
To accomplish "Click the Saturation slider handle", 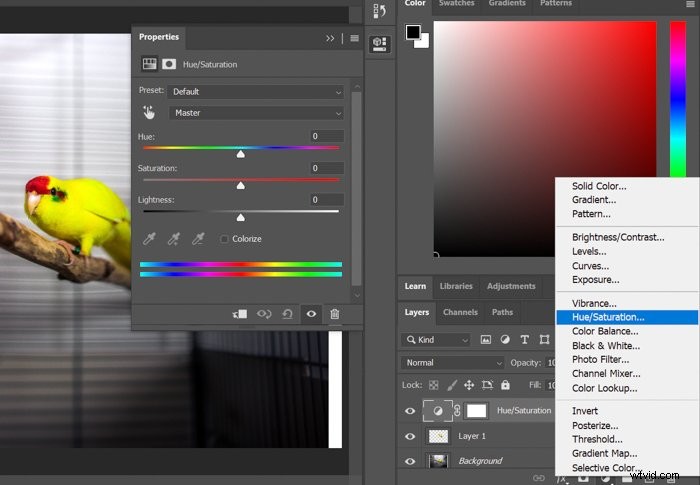I will [241, 185].
